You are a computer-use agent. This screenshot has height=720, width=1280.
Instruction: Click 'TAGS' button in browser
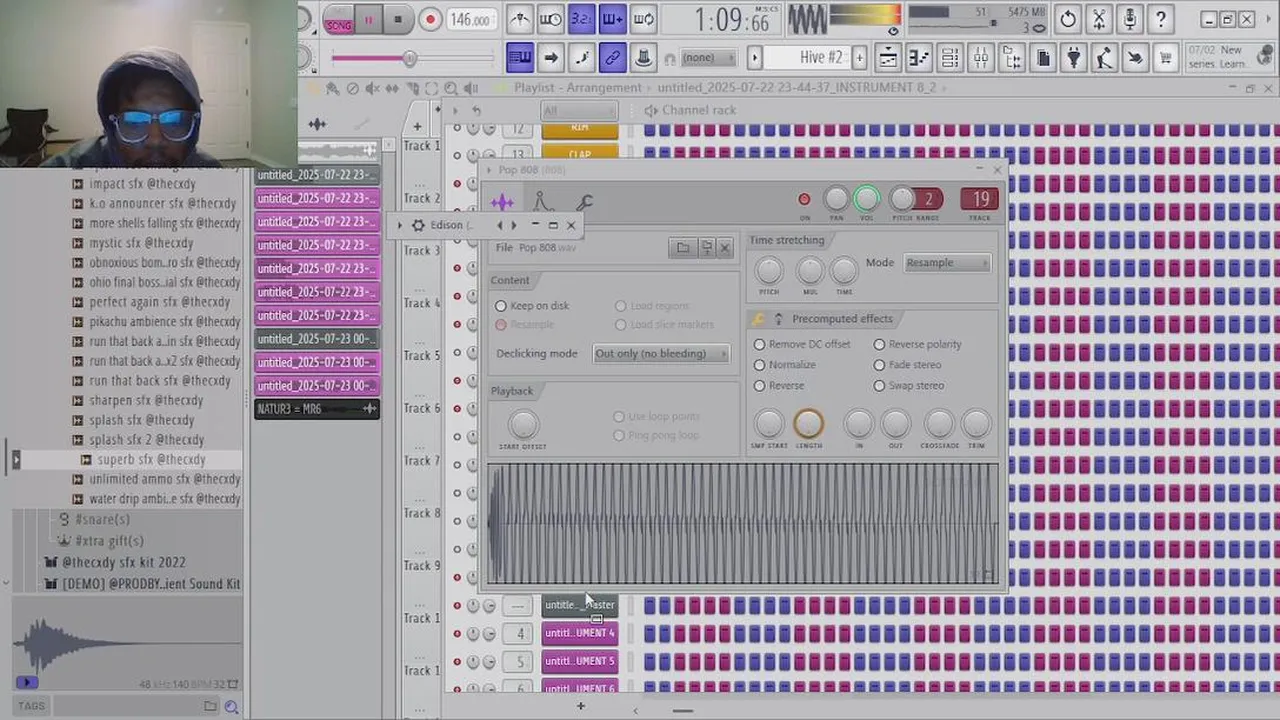click(x=31, y=706)
